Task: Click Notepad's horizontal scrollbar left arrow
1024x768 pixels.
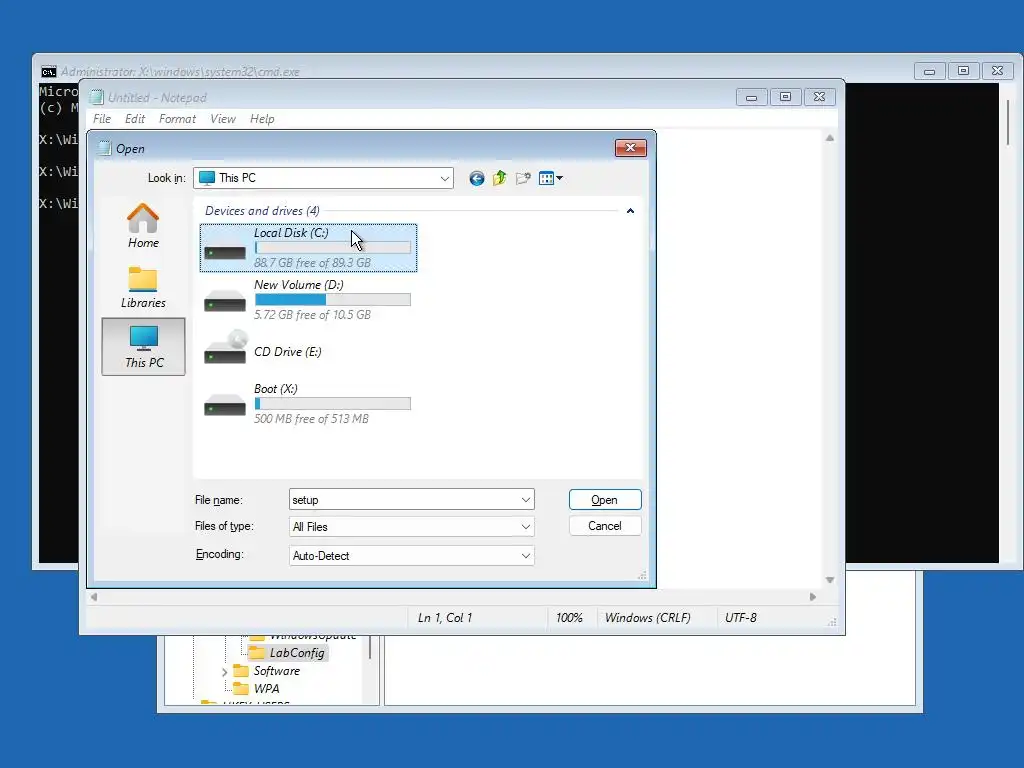Action: pos(94,597)
